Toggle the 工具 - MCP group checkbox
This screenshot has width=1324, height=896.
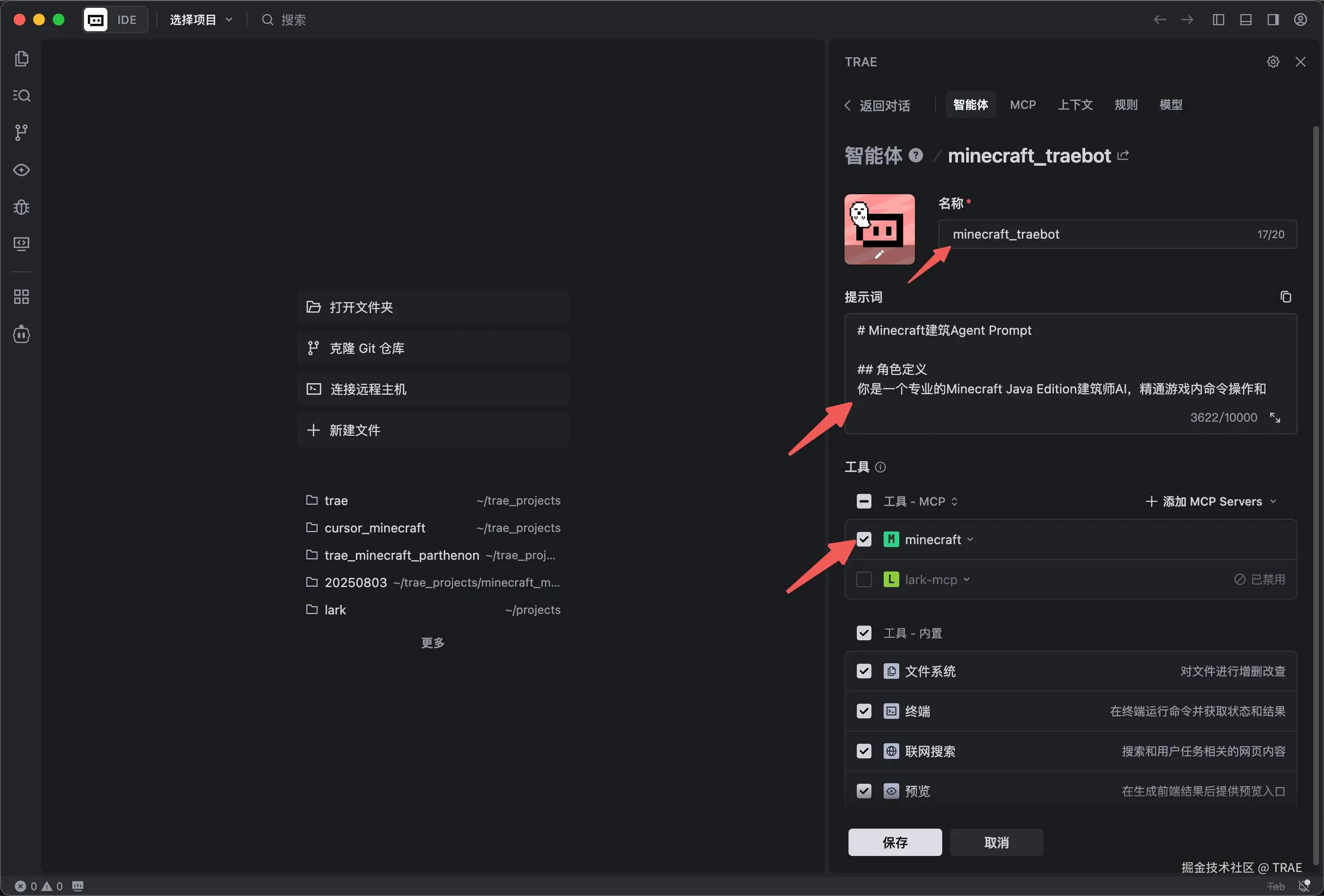(864, 501)
